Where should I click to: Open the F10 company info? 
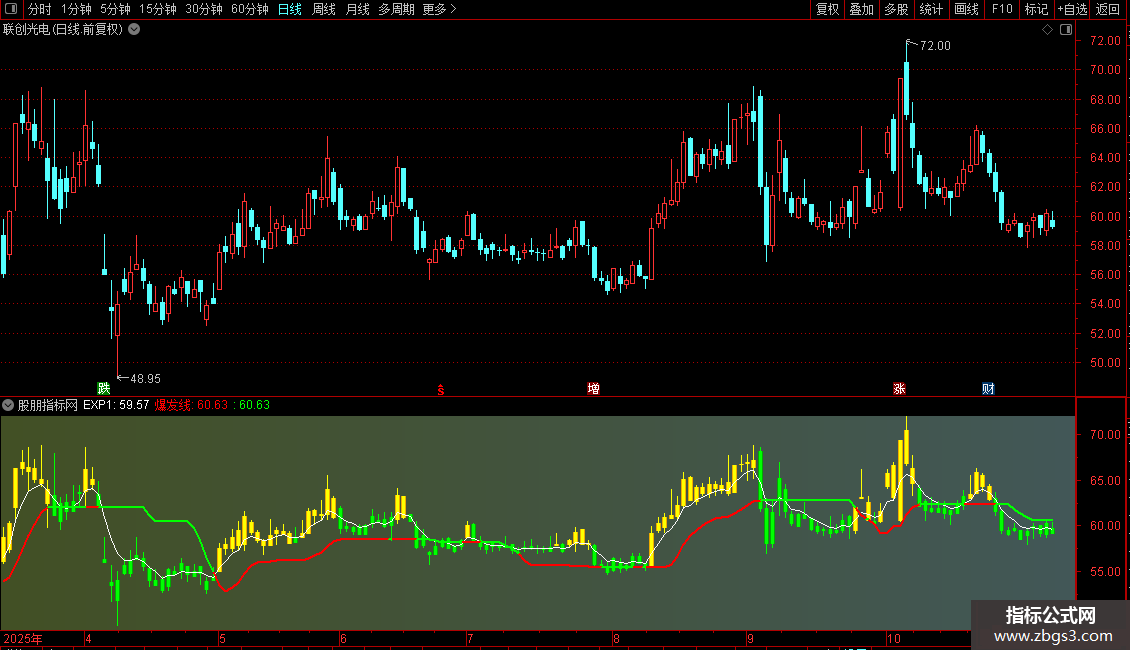pos(1002,9)
